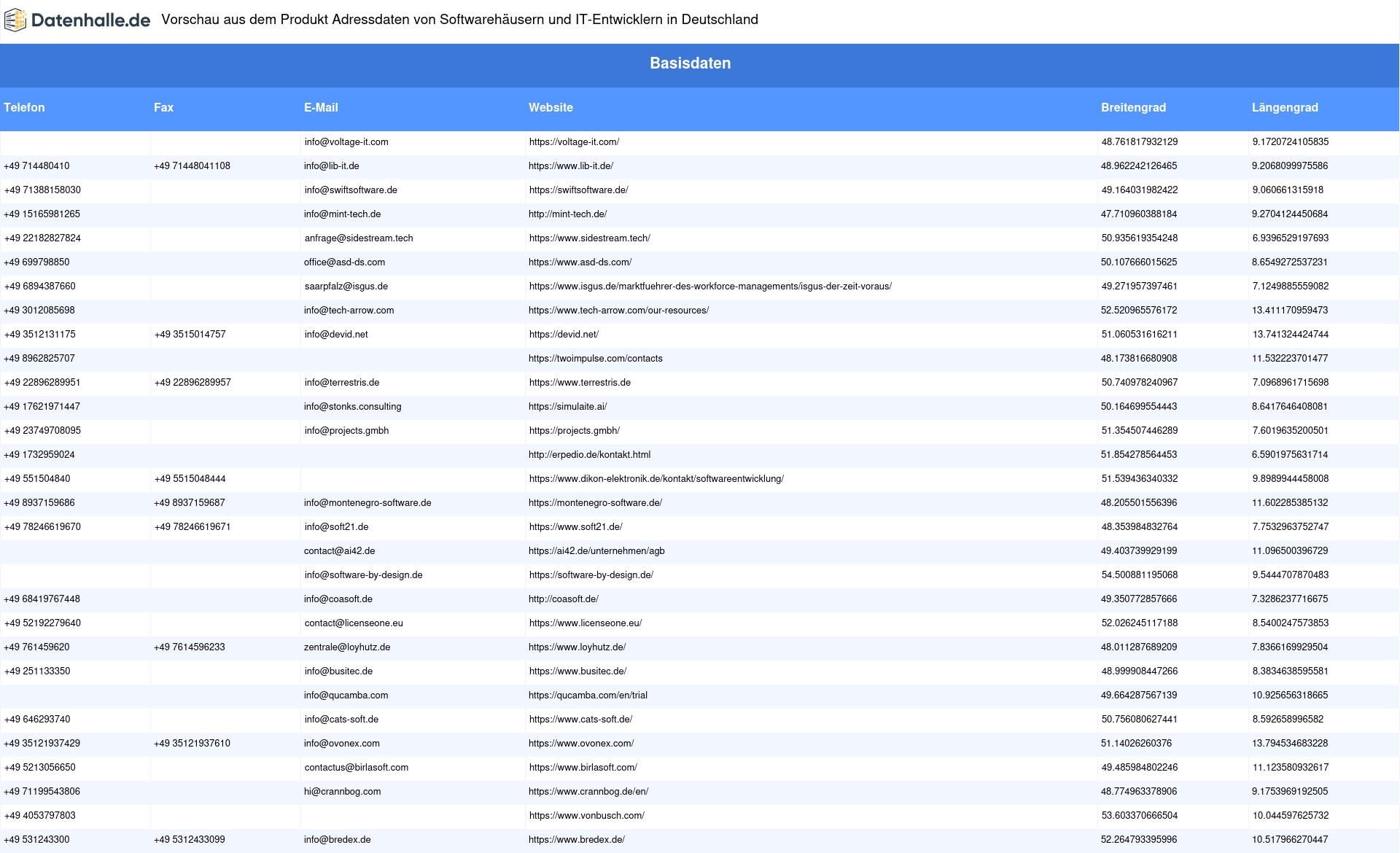Open the https://www.soft21.de/ link
Image resolution: width=1400 pixels, height=853 pixels.
click(x=575, y=527)
